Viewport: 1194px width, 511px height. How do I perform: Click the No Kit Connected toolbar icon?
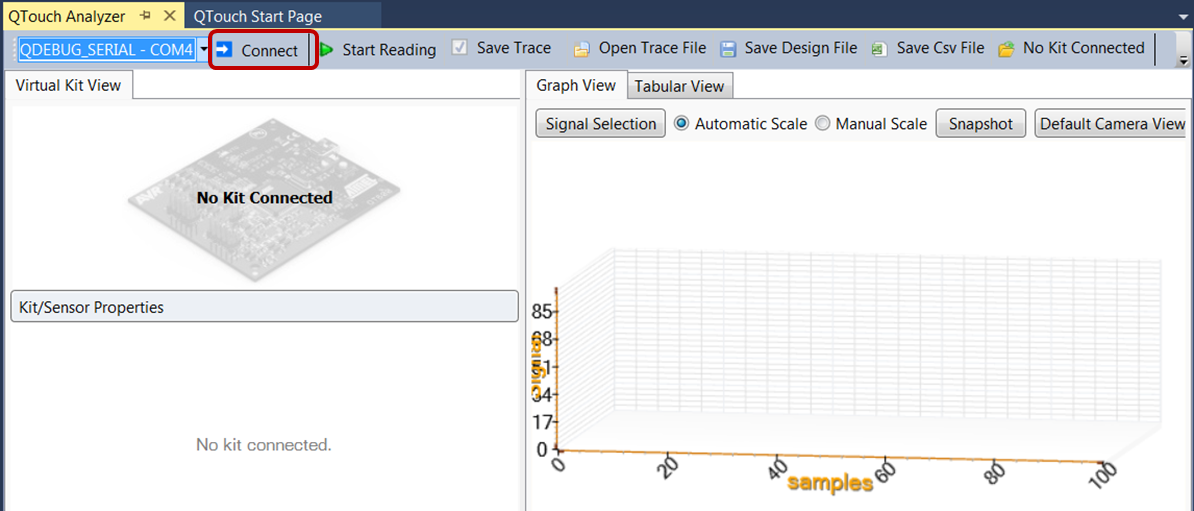tap(1006, 49)
